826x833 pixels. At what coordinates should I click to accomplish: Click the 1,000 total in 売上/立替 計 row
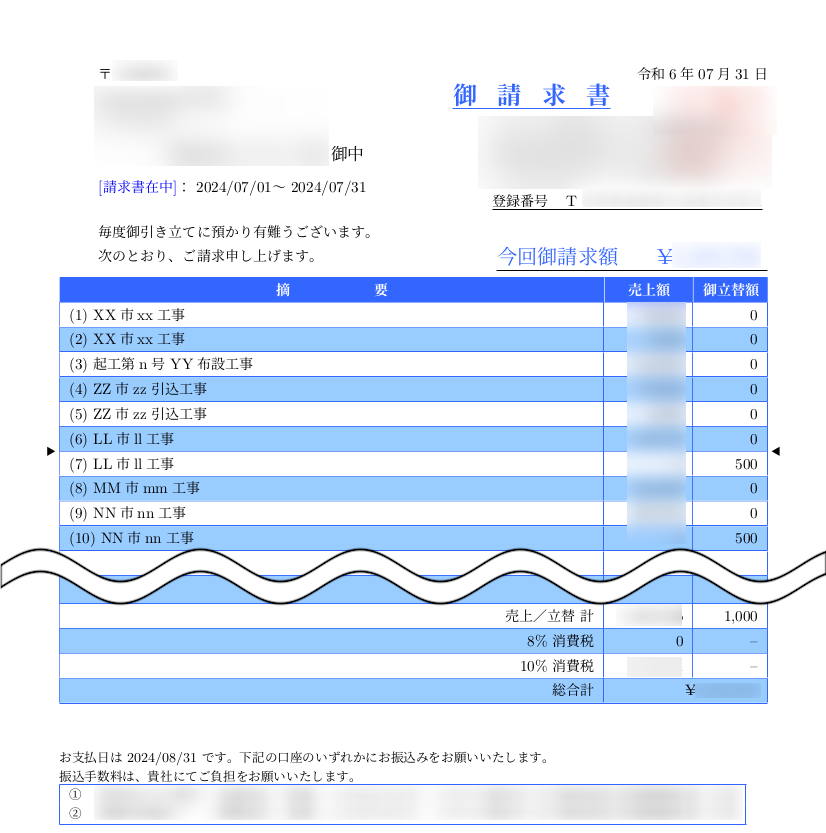point(739,617)
